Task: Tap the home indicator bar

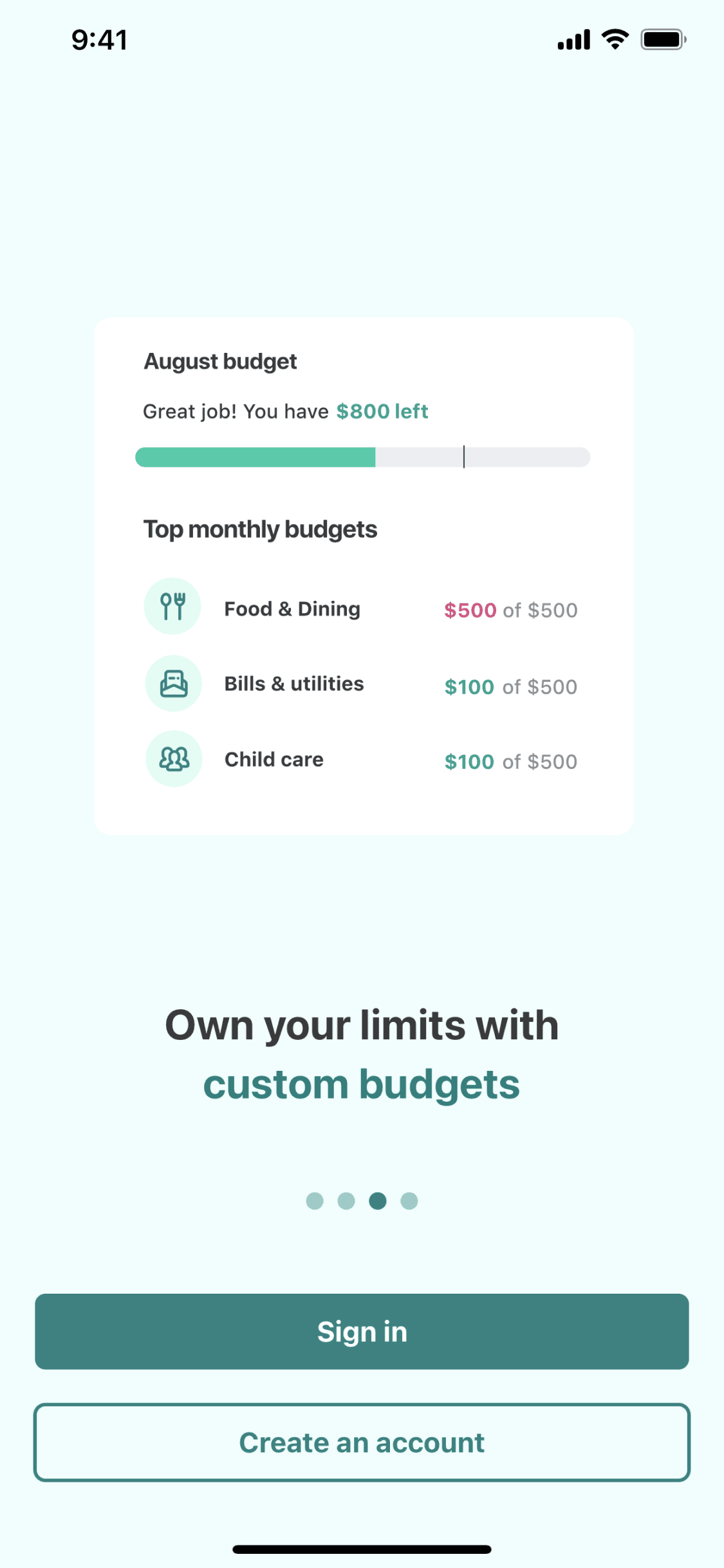Action: [x=362, y=1549]
